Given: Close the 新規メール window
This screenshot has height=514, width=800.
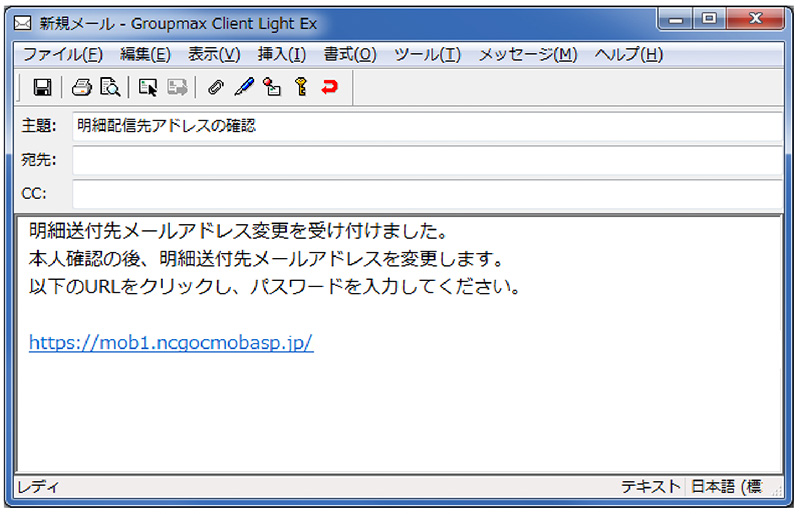Looking at the screenshot, I should 756,19.
